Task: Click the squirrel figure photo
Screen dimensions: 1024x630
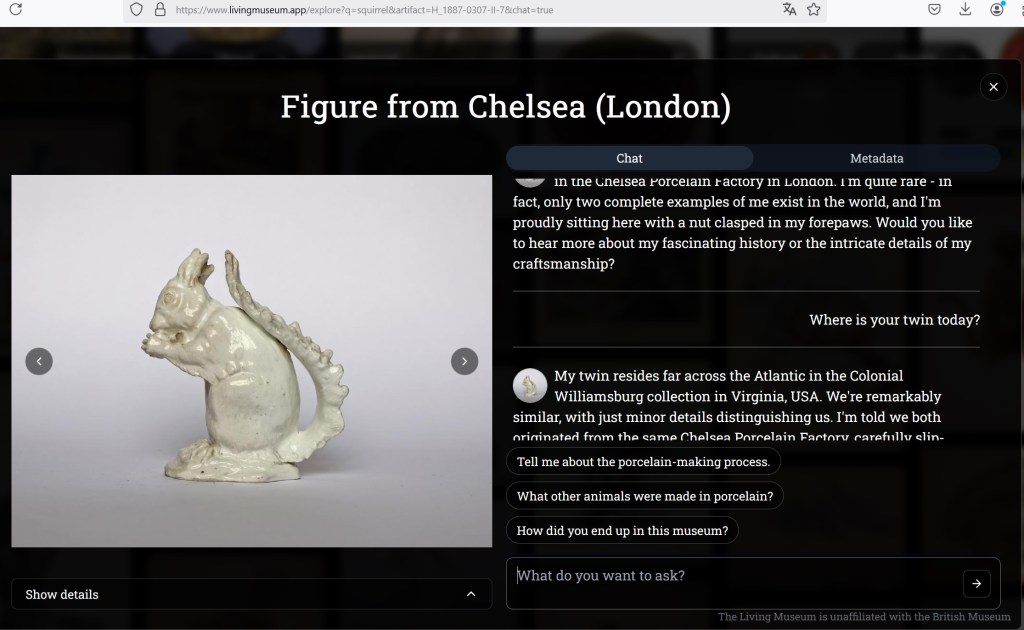Action: pyautogui.click(x=251, y=361)
